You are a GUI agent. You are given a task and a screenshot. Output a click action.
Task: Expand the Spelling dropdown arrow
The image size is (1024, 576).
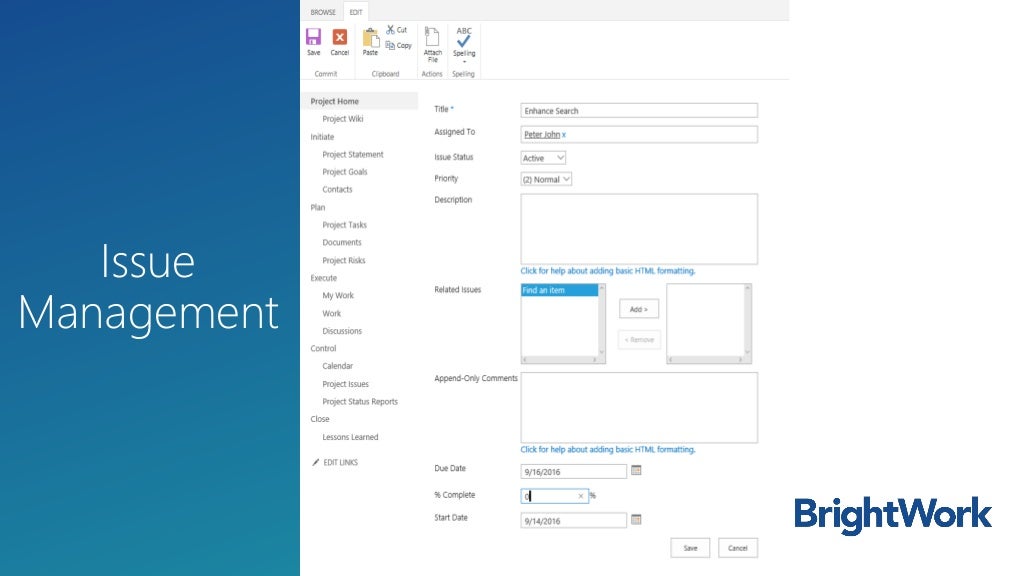464,62
